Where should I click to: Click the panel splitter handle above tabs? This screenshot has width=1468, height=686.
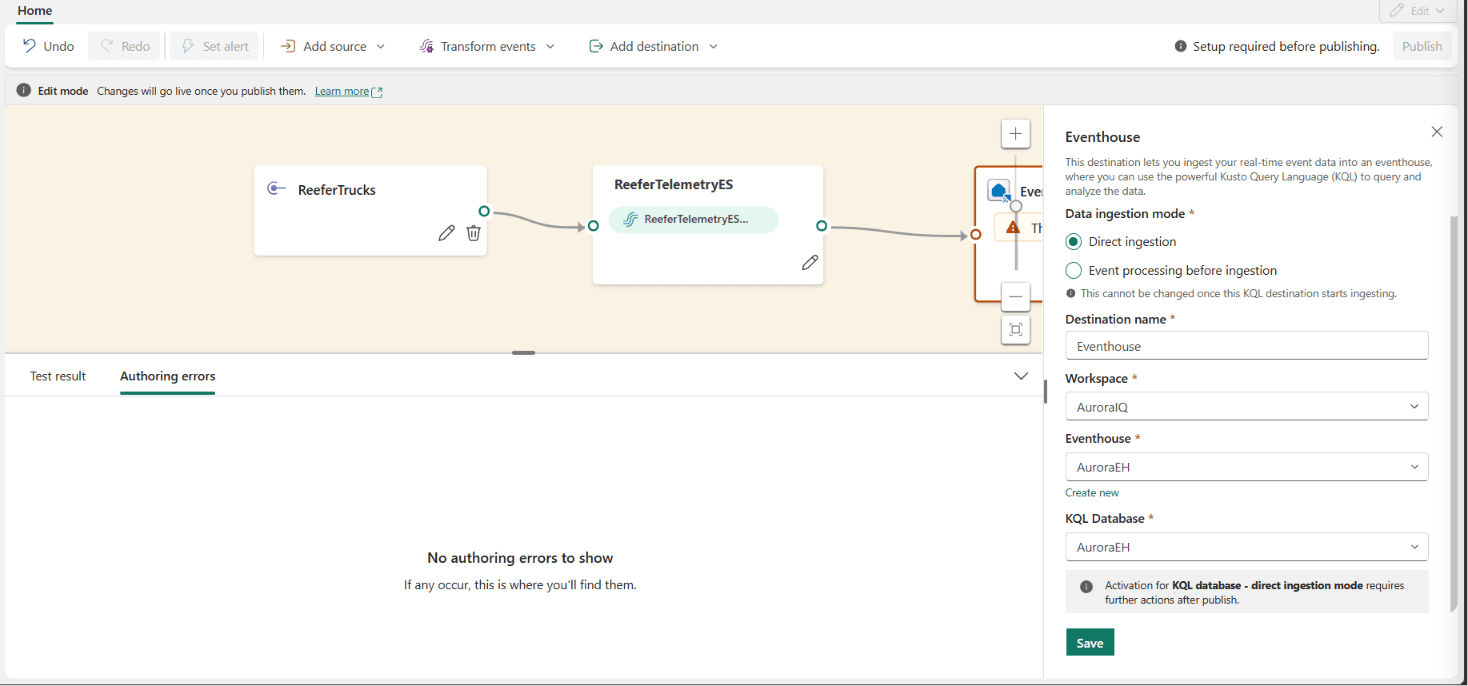pos(523,352)
